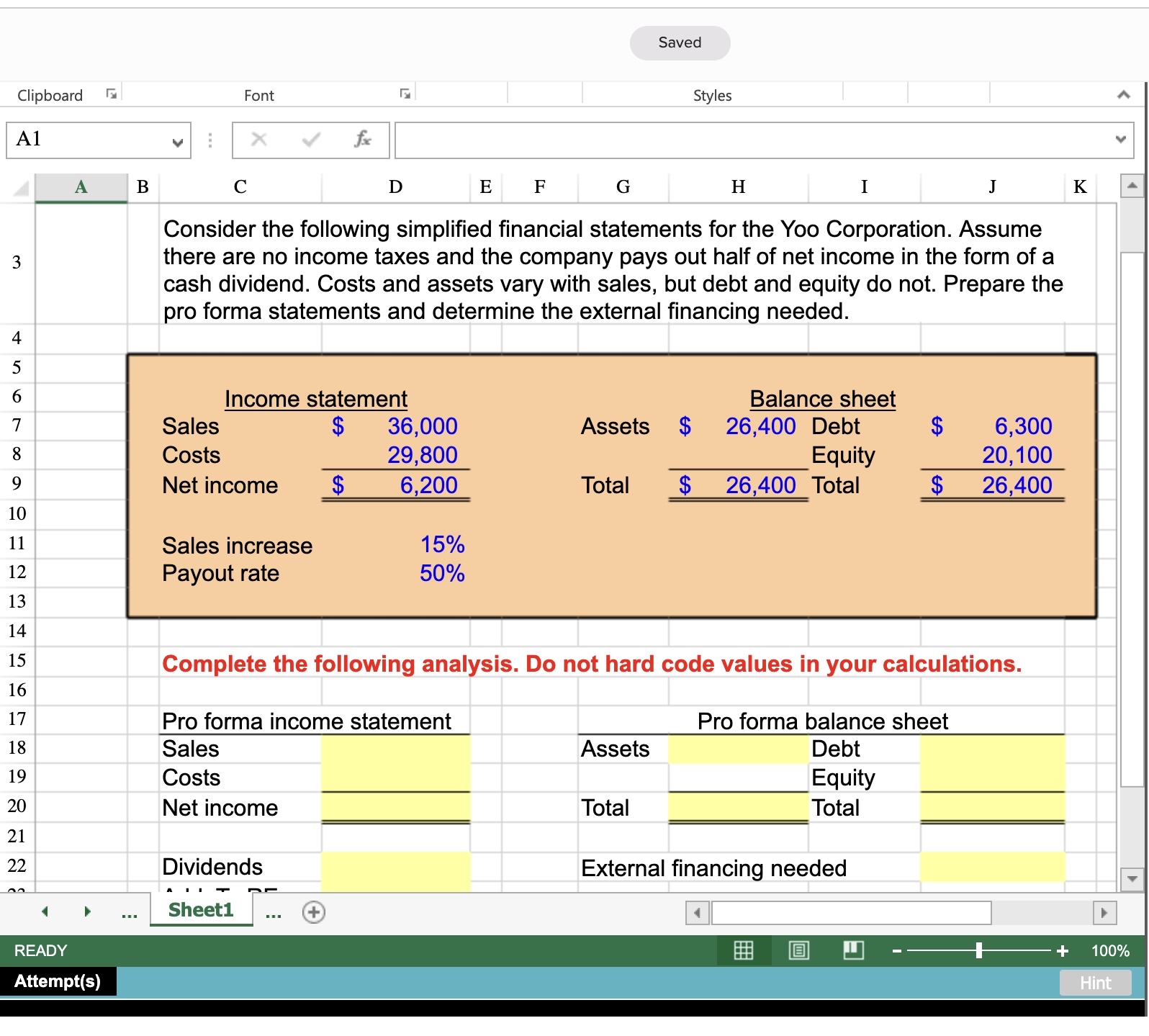Click the vertical scrollbar thumb
1149x1036 pixels.
[1132, 519]
